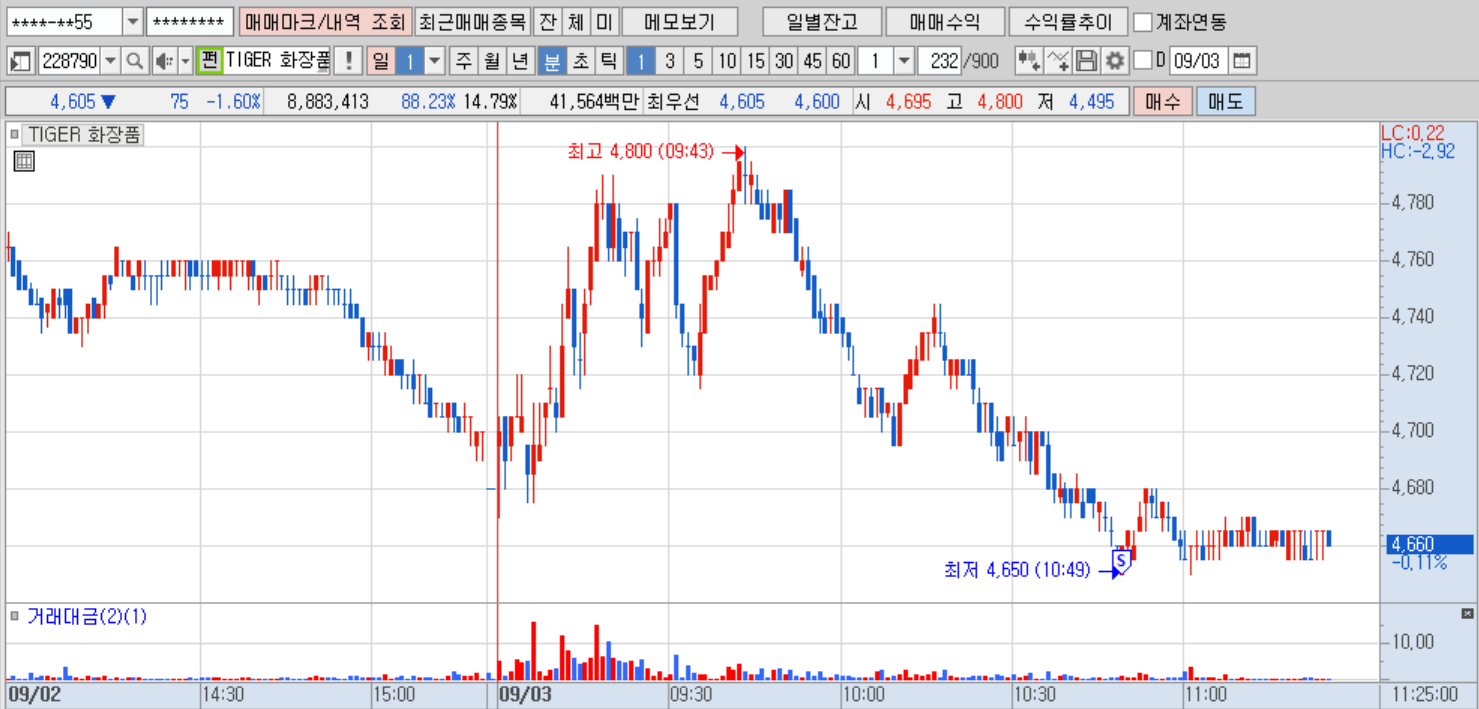The width and height of the screenshot is (1479, 709).
Task: Select the 5-minute interval button
Action: coord(698,61)
